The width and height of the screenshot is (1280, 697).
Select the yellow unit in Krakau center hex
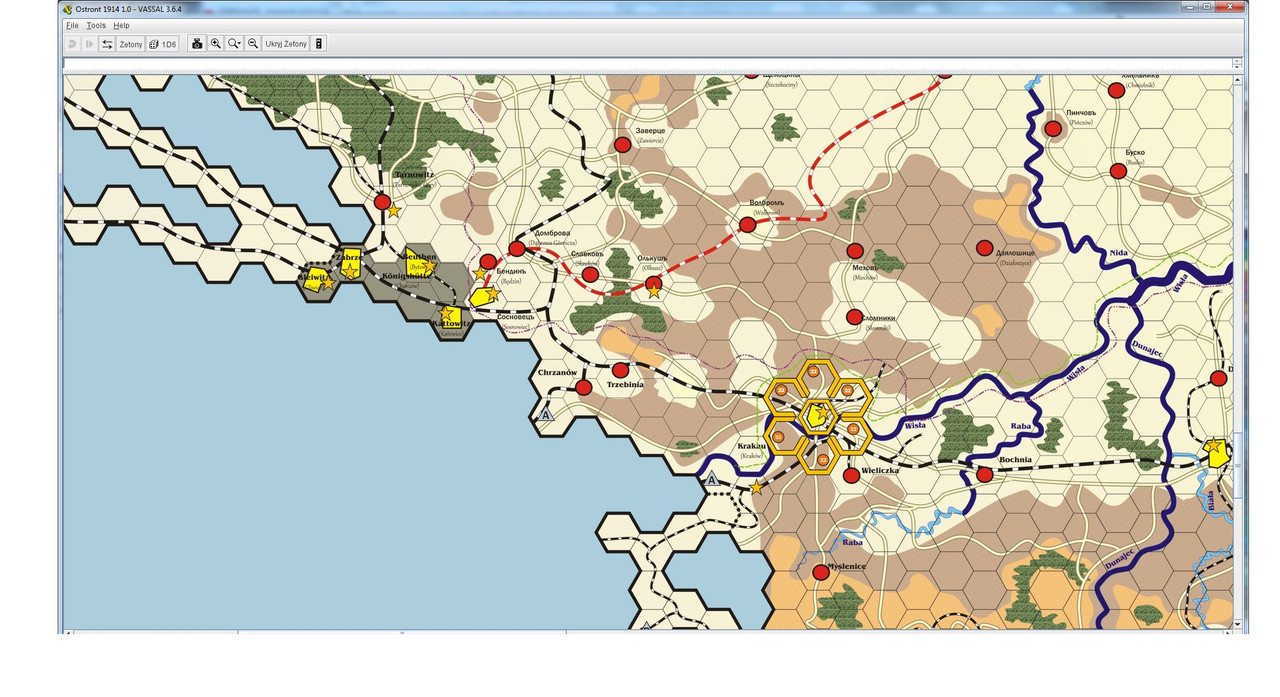pyautogui.click(x=818, y=415)
